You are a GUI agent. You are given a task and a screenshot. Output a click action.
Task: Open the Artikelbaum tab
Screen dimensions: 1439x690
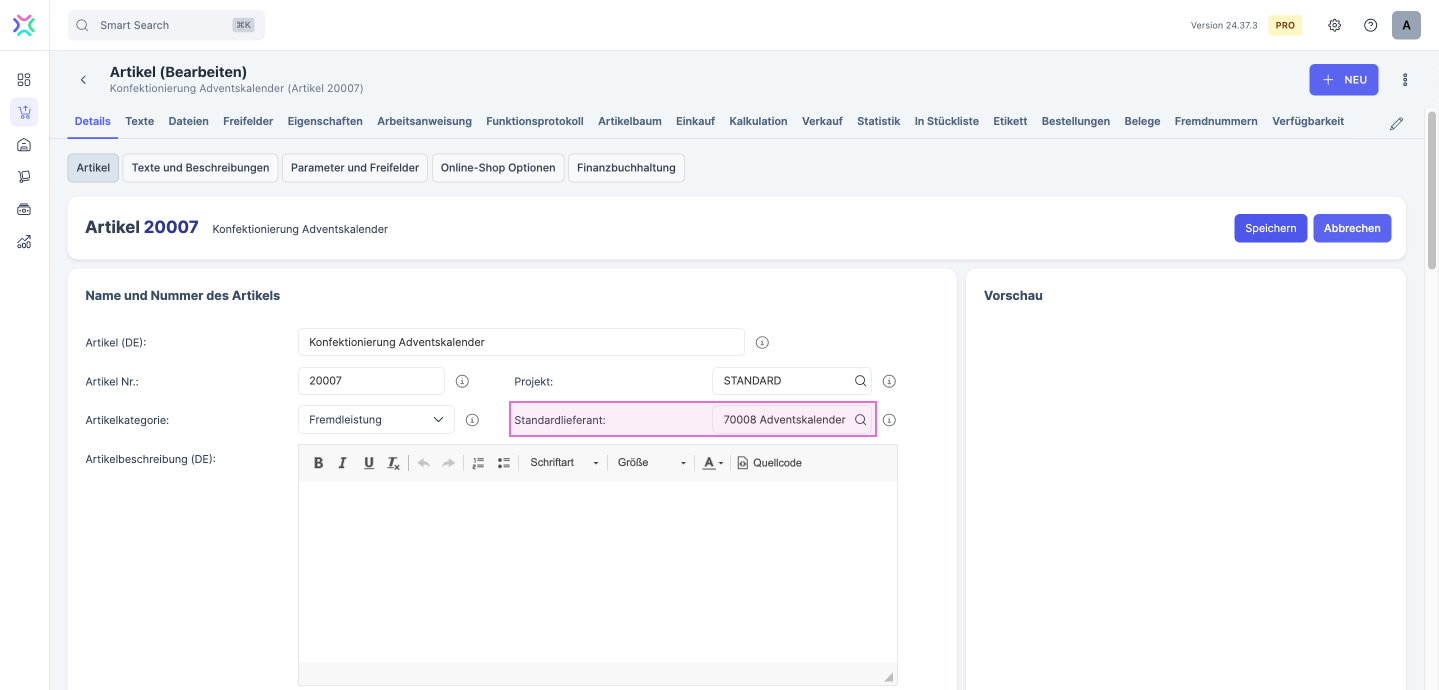629,121
